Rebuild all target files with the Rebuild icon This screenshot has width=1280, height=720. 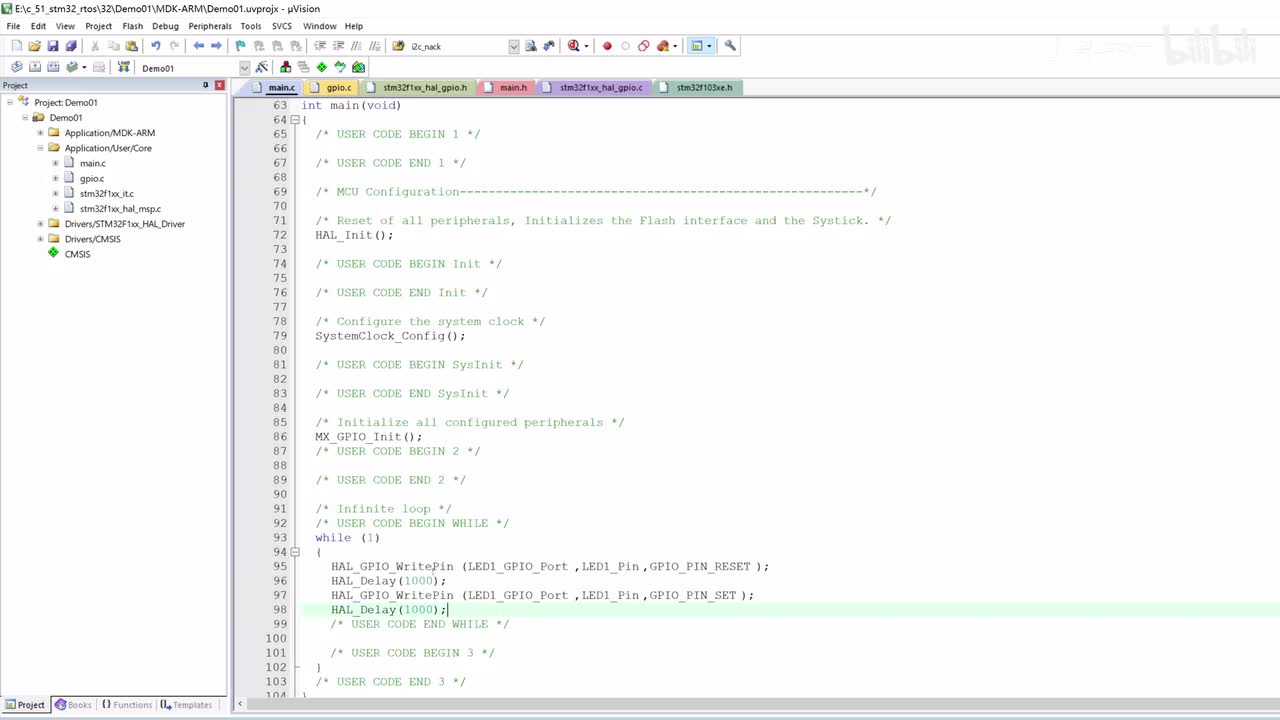[x=53, y=67]
